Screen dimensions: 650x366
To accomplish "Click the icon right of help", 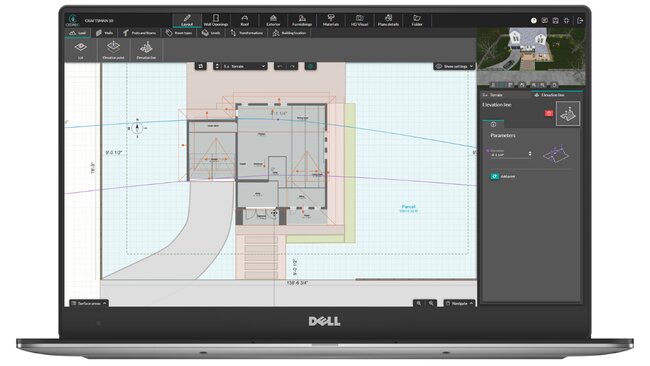I will (x=545, y=20).
